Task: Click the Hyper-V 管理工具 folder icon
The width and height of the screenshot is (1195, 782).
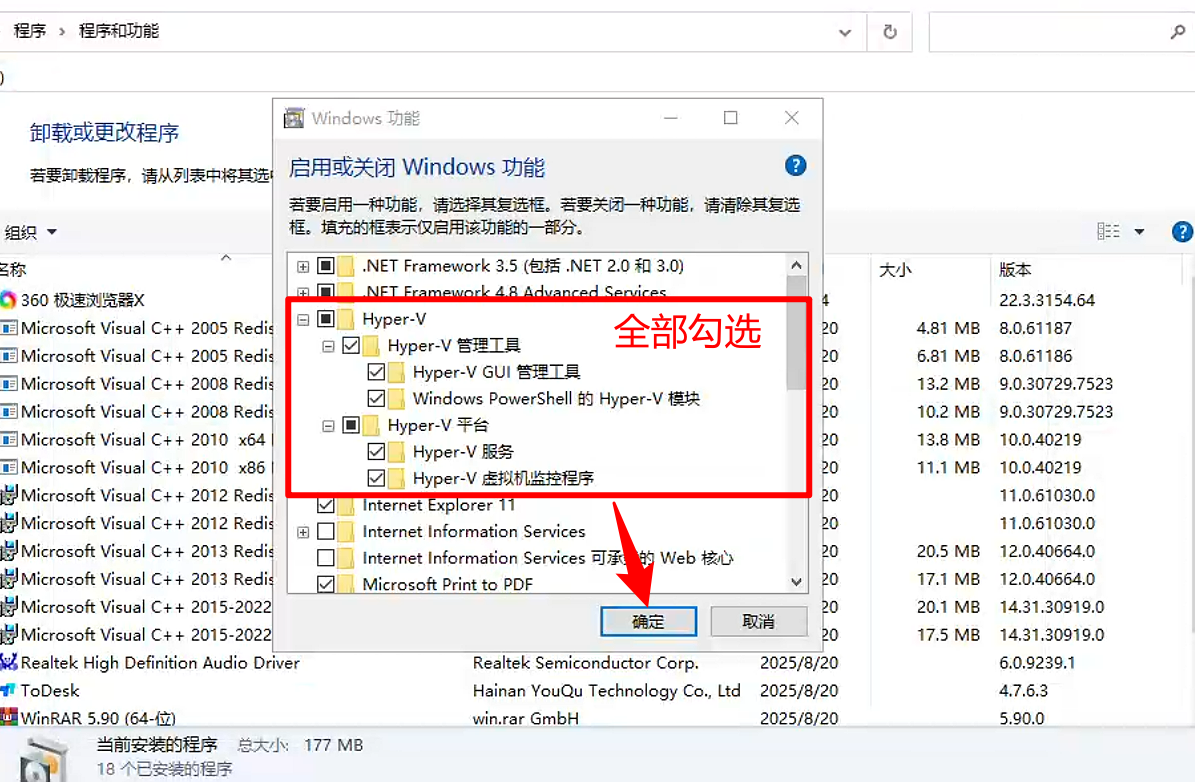Action: click(371, 345)
